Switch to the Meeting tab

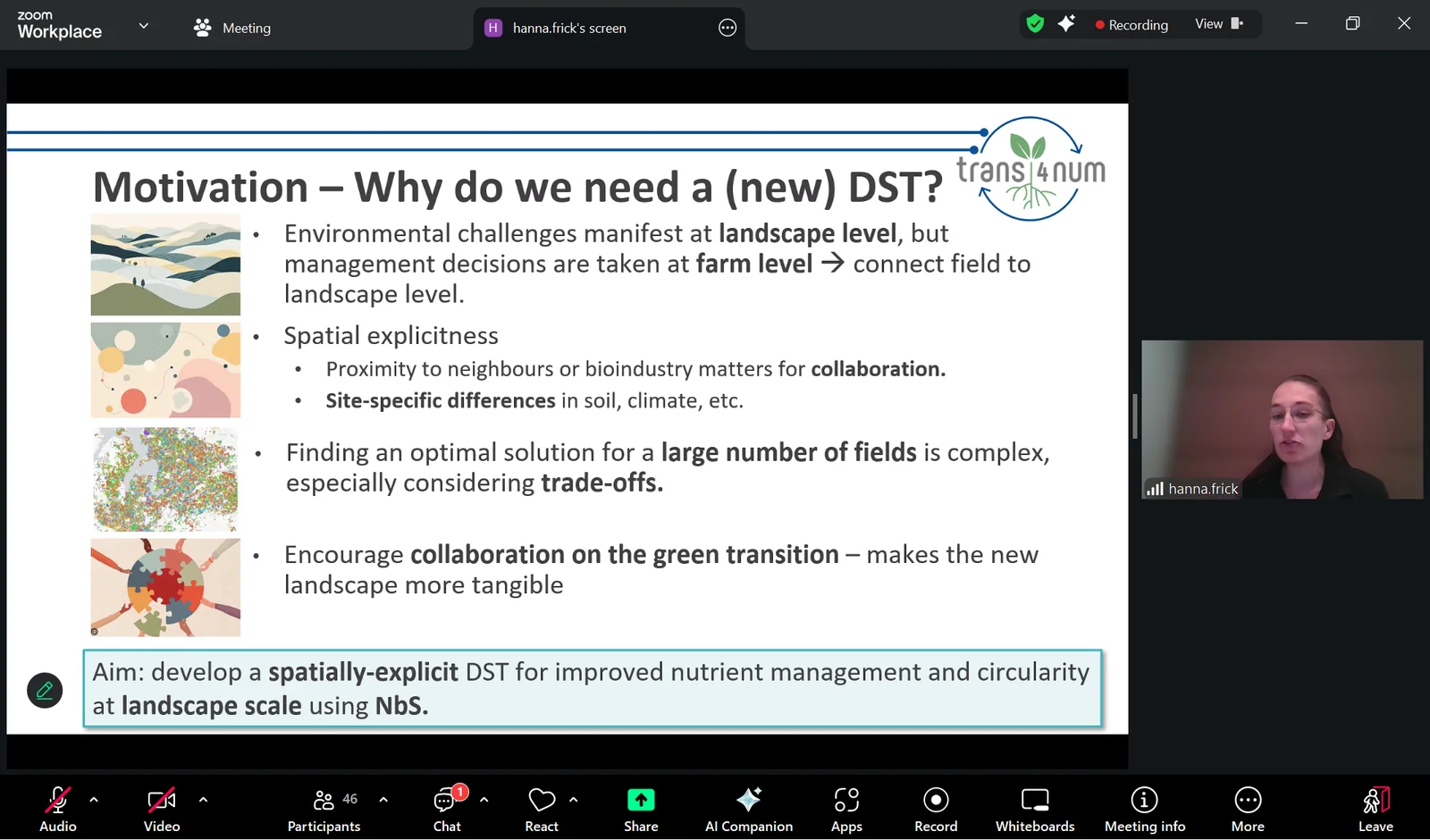tap(231, 28)
